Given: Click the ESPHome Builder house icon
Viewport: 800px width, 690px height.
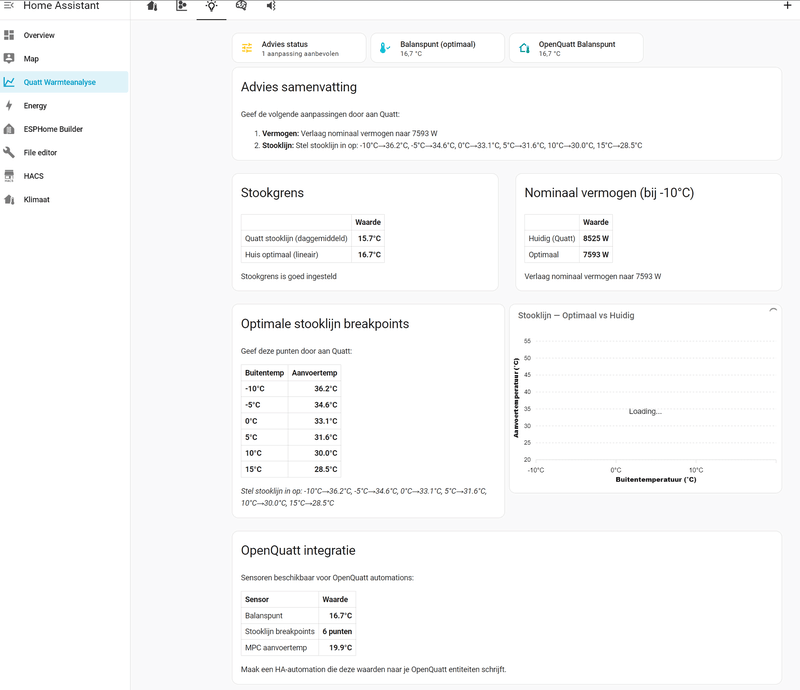Looking at the screenshot, I should coord(9,129).
